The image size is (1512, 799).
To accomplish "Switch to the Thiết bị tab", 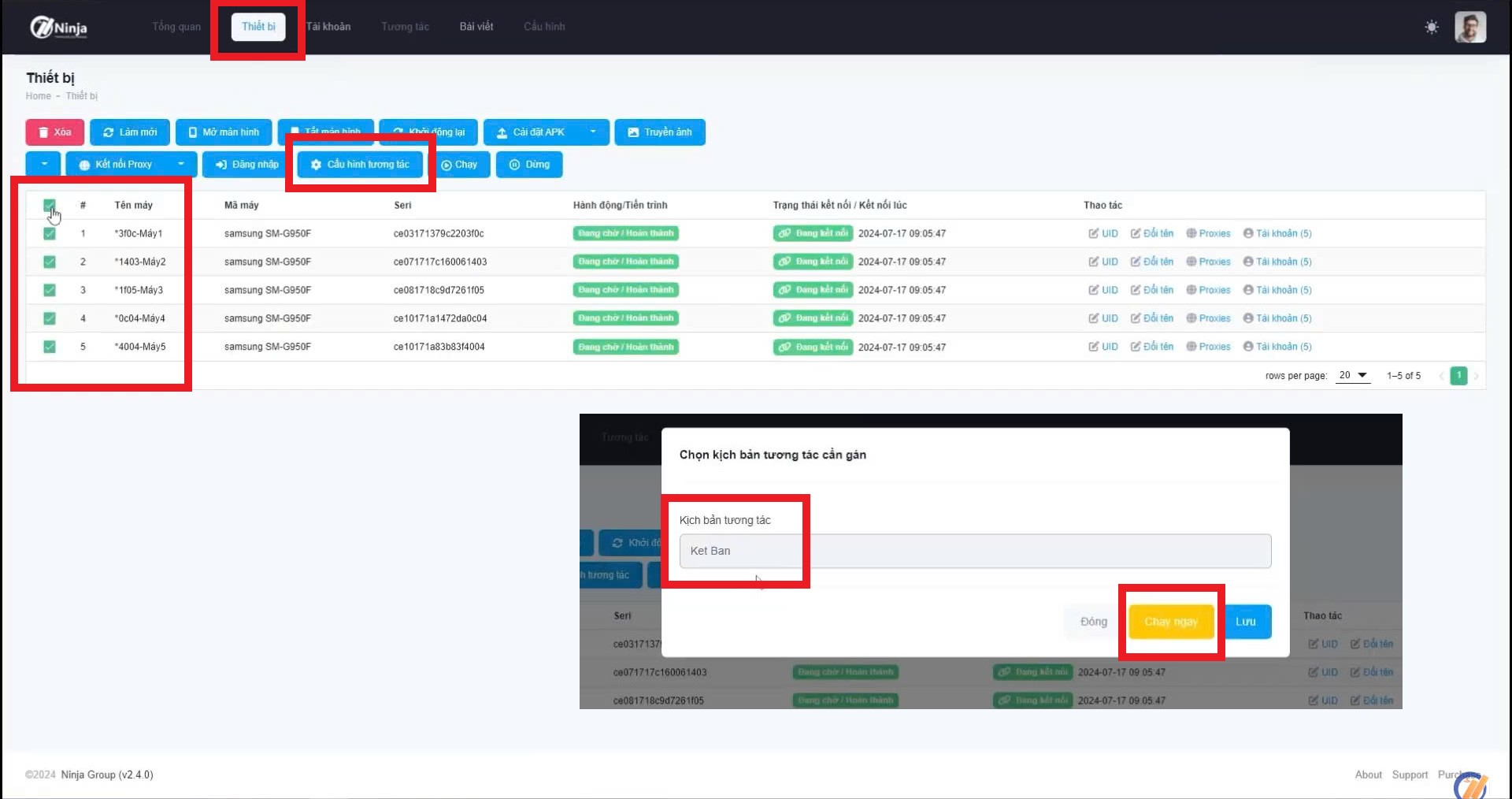I will click(x=258, y=27).
